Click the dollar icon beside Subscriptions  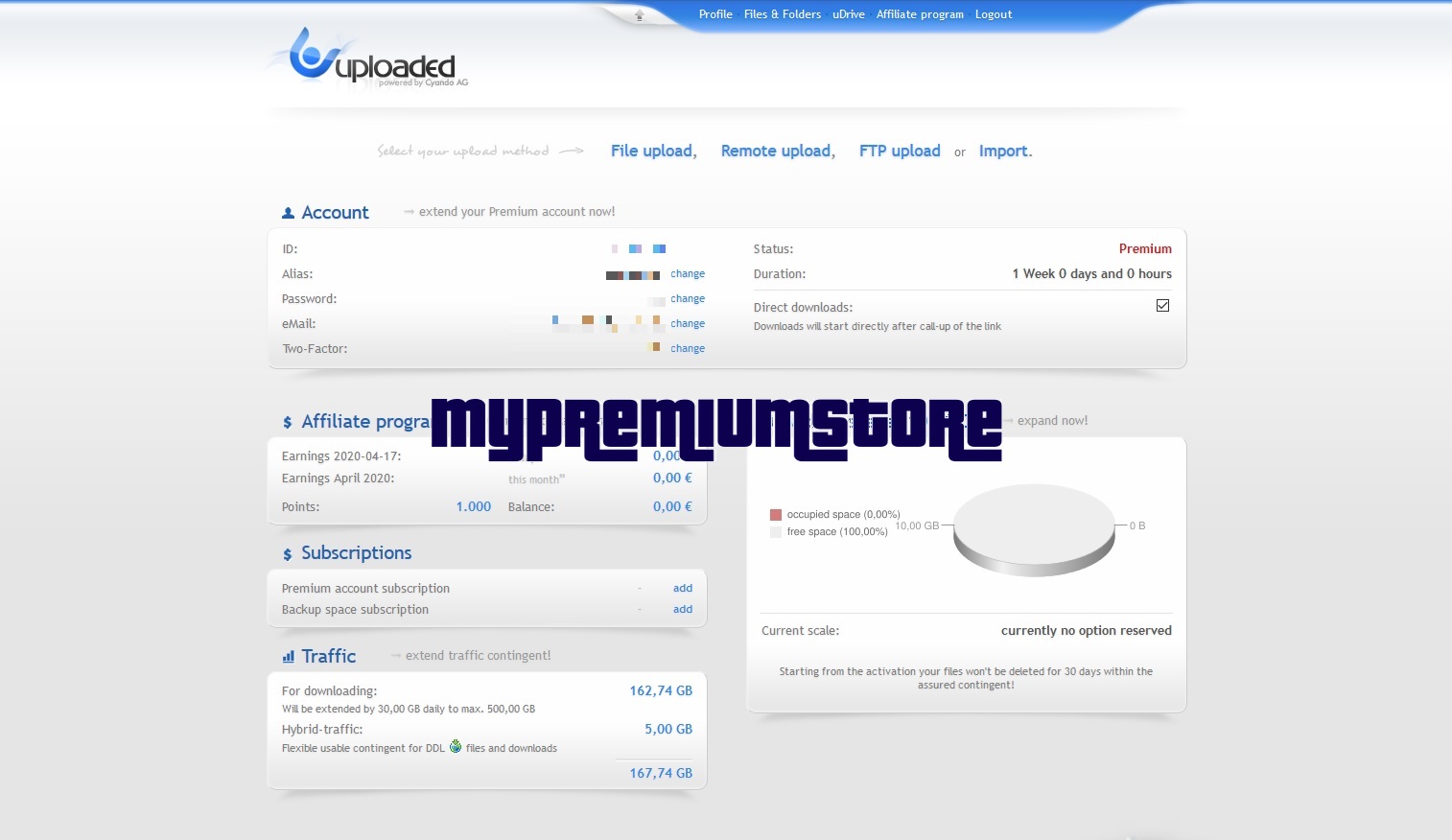[288, 554]
